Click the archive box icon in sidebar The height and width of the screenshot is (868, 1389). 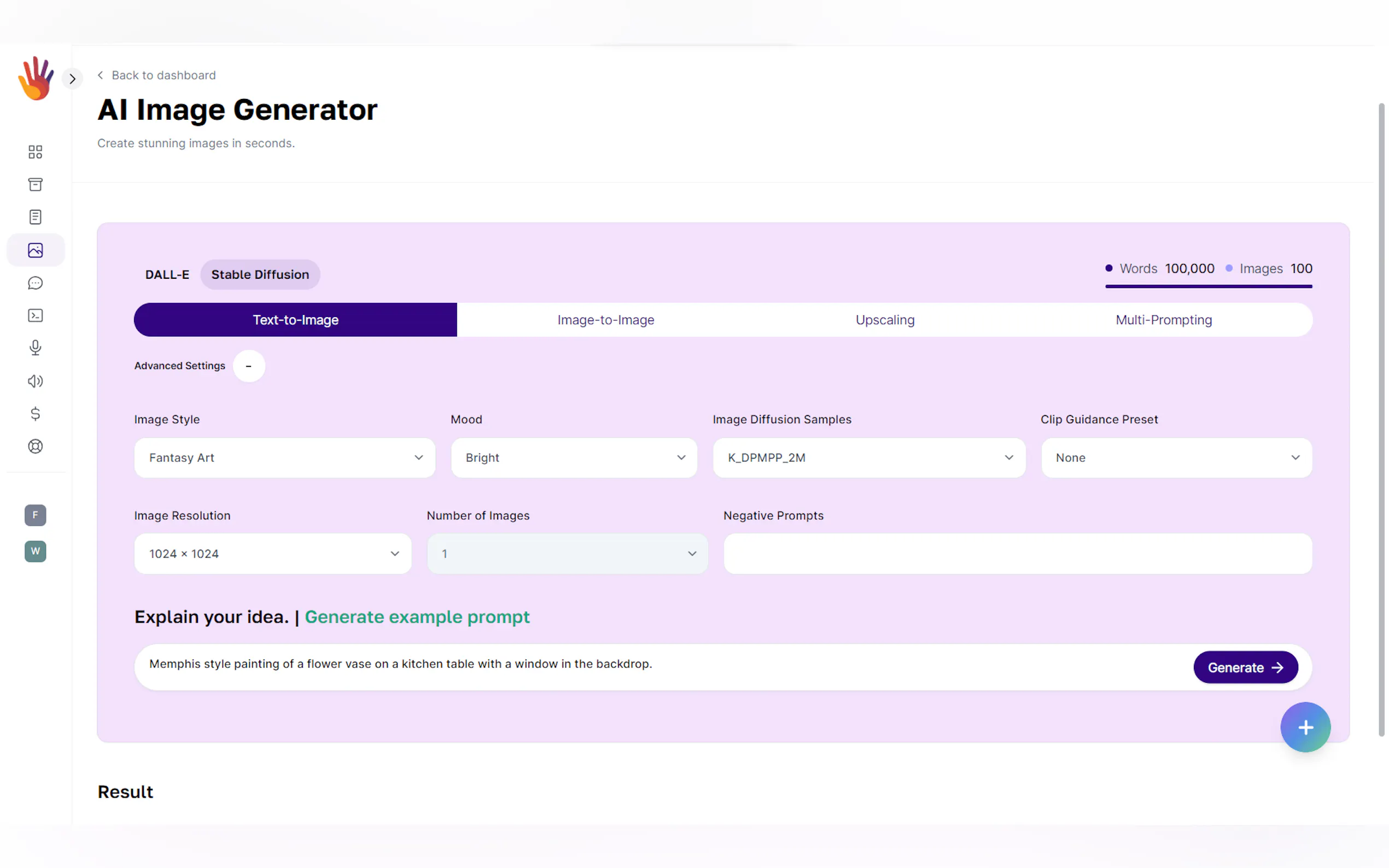point(35,184)
